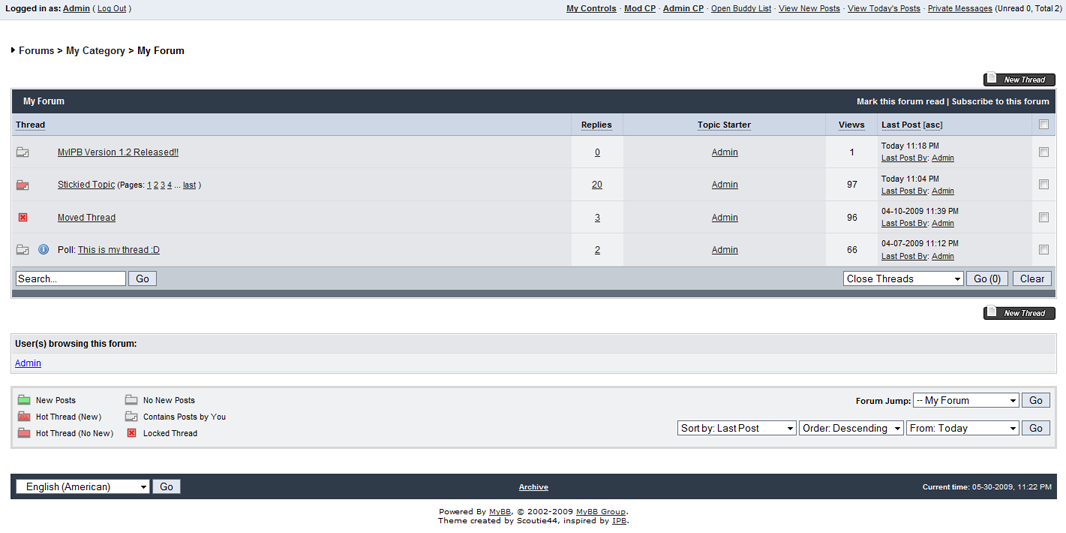This screenshot has width=1066, height=533.
Task: Click the bottom New Thread button
Action: point(1019,313)
